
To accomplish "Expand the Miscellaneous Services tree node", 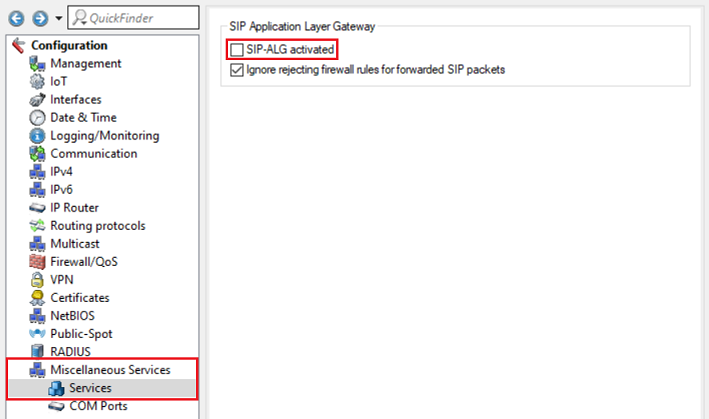I will click(x=110, y=369).
